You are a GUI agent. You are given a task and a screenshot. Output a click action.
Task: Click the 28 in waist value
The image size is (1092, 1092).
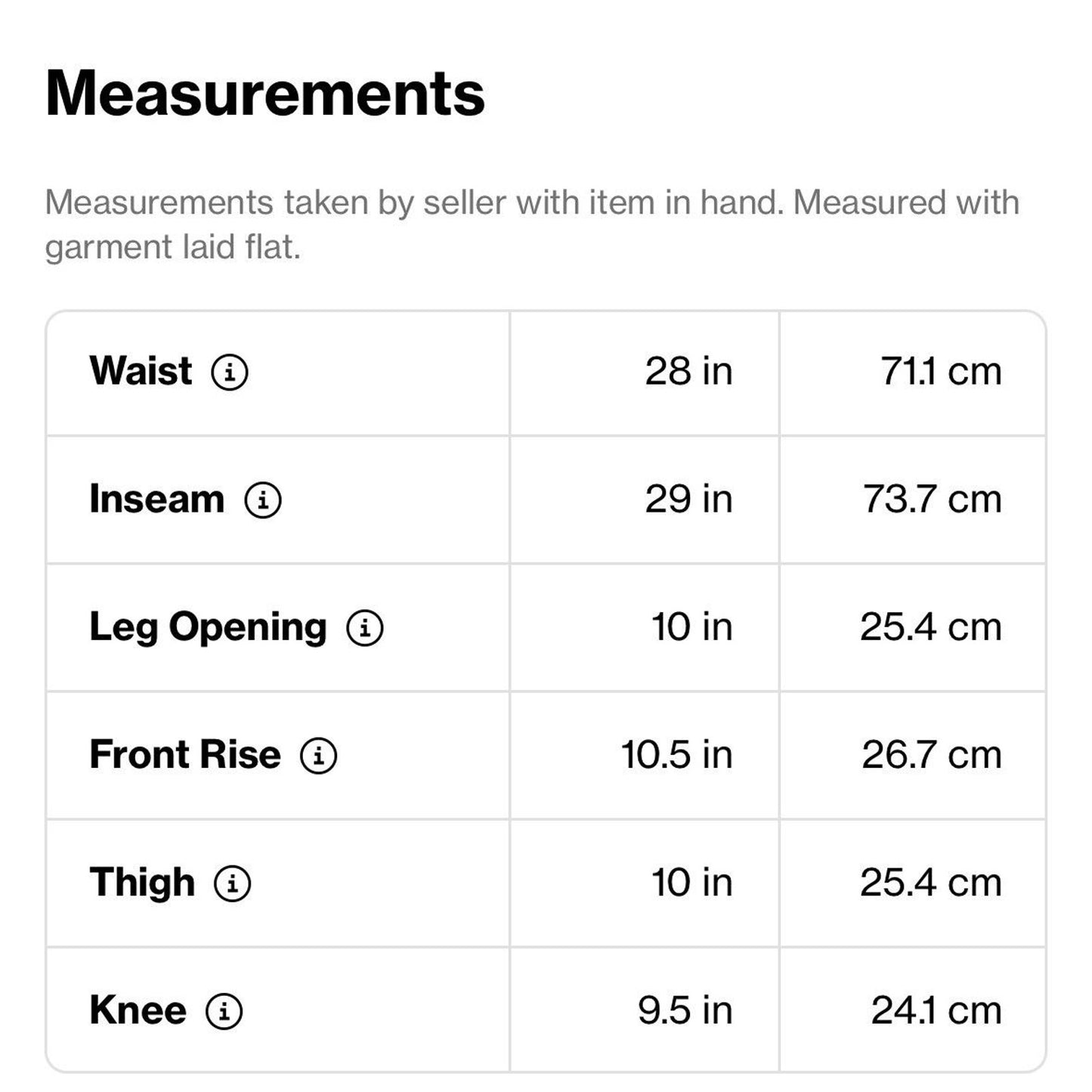[688, 371]
